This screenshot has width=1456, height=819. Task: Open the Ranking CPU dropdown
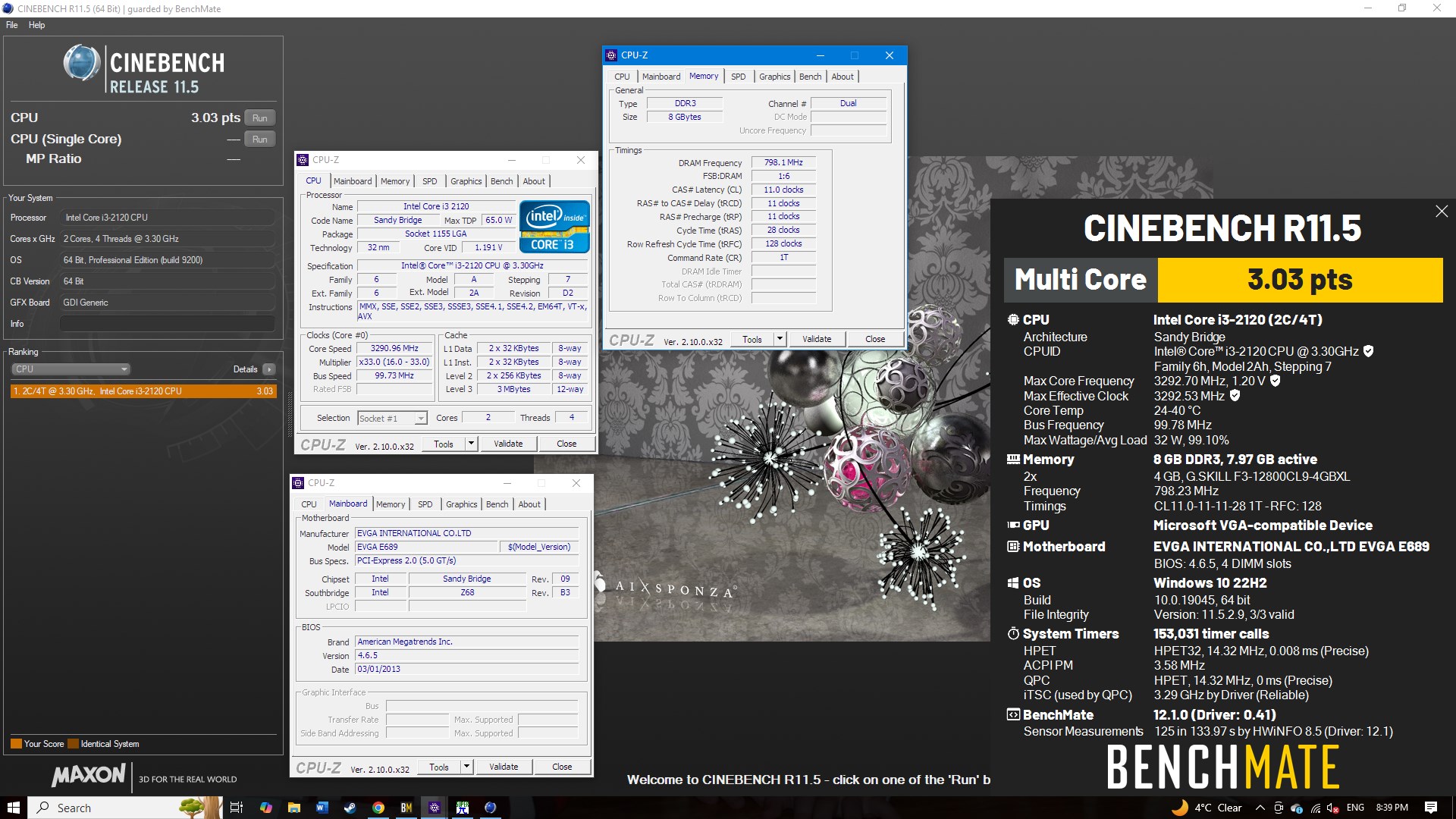pos(71,369)
